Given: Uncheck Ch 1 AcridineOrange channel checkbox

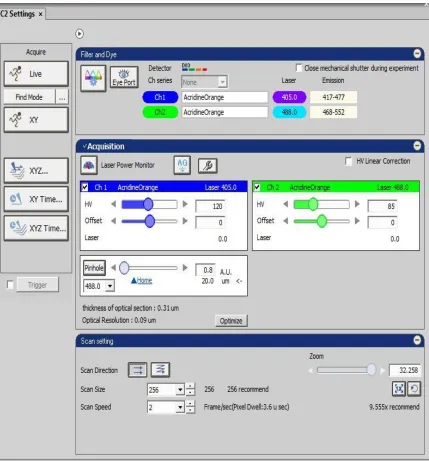Looking at the screenshot, I should [x=85, y=187].
